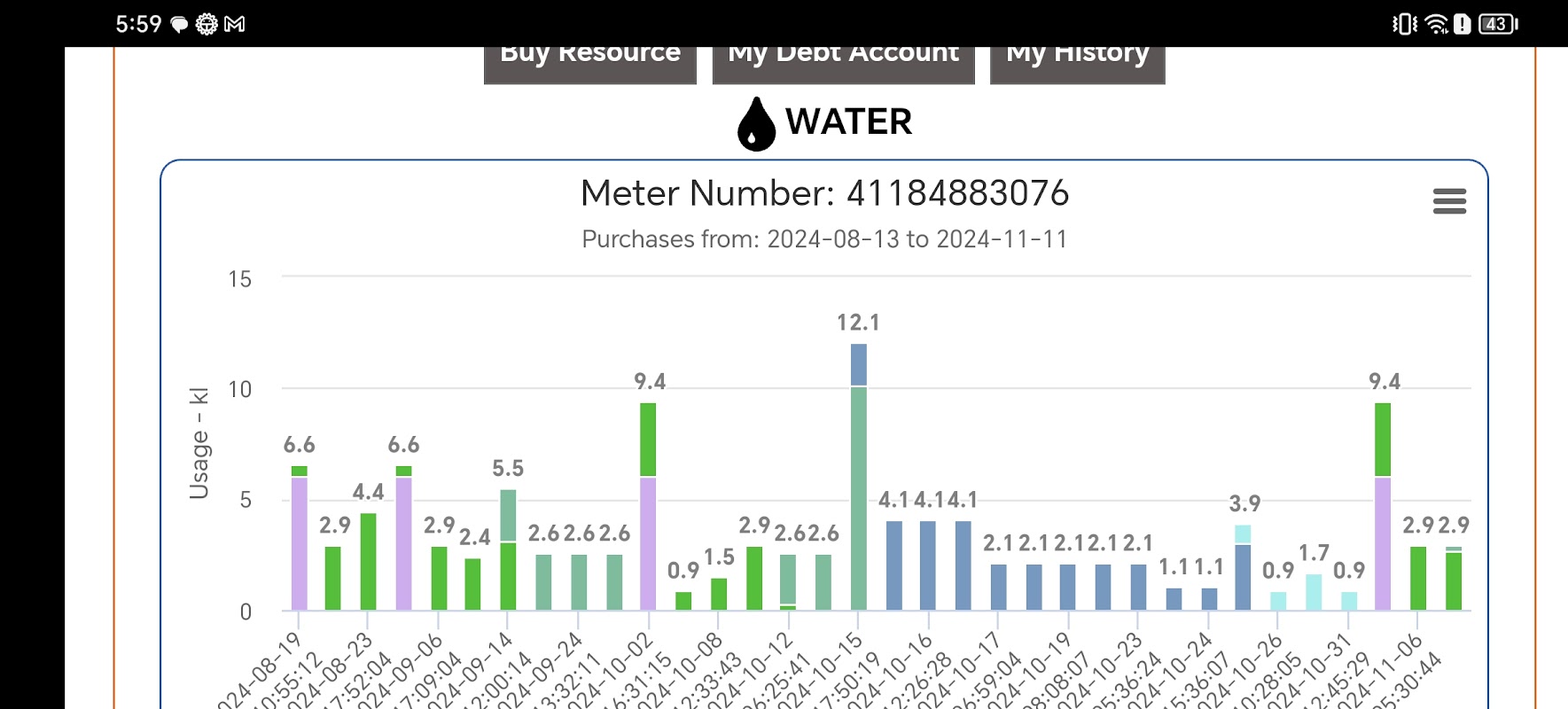Select the tallest 12.1 kl usage bar
The height and width of the screenshot is (709, 1568).
pyautogui.click(x=858, y=479)
